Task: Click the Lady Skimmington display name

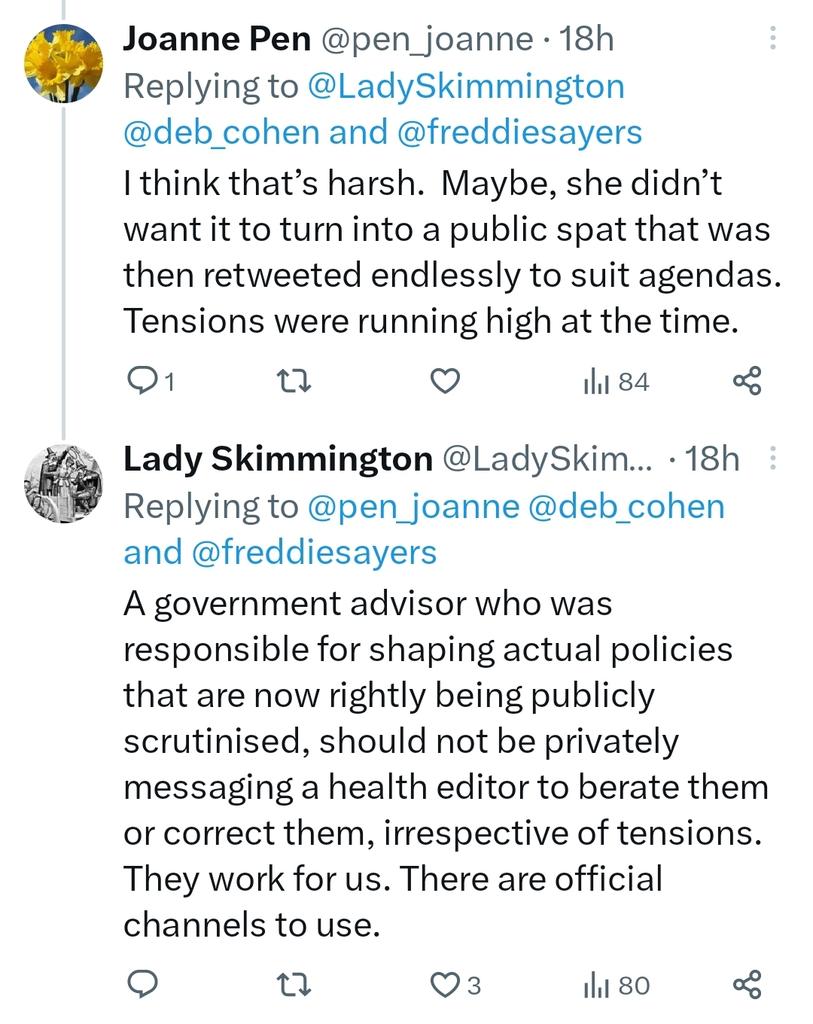Action: pyautogui.click(x=276, y=459)
